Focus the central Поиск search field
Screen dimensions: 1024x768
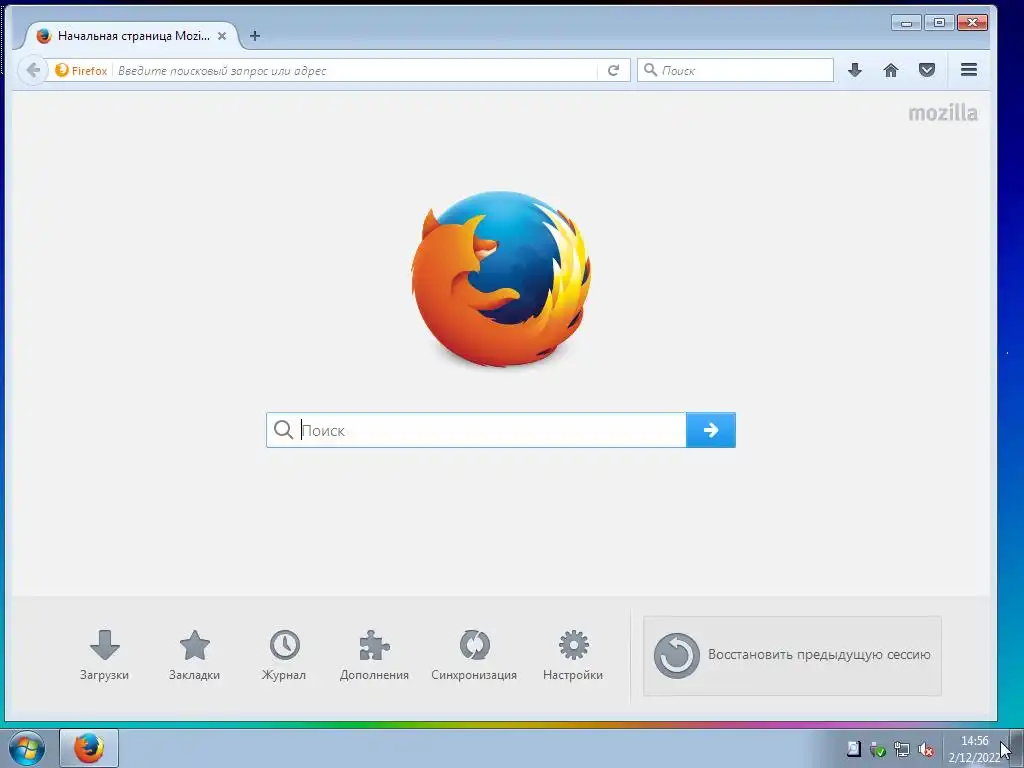[476, 430]
